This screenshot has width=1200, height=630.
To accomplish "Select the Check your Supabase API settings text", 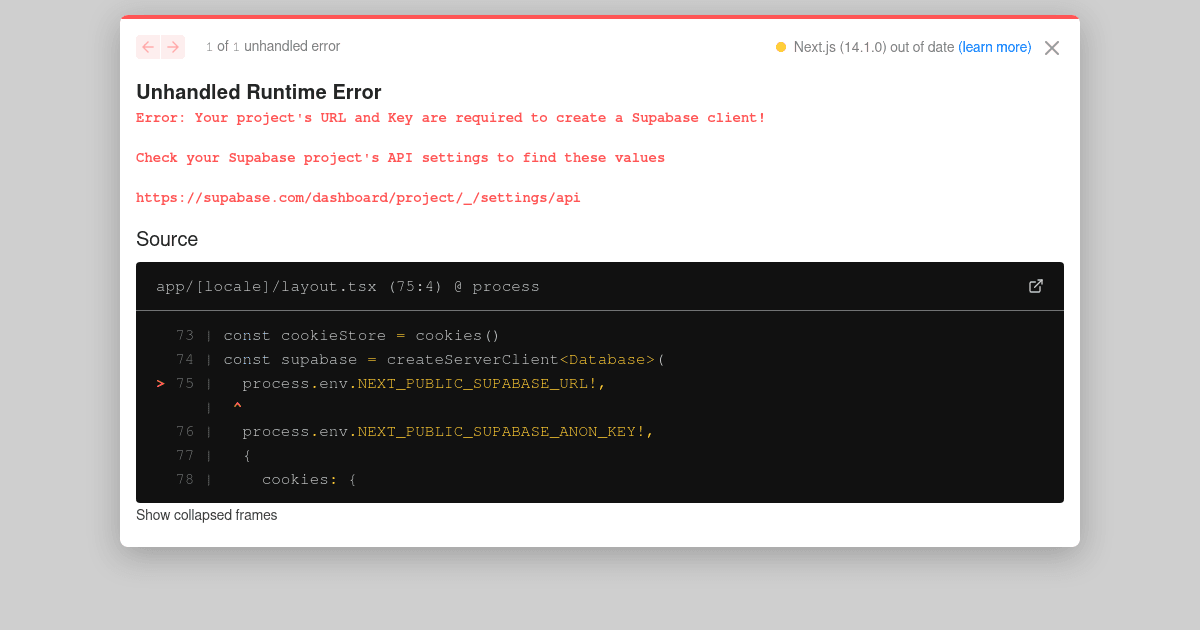I will pos(400,157).
